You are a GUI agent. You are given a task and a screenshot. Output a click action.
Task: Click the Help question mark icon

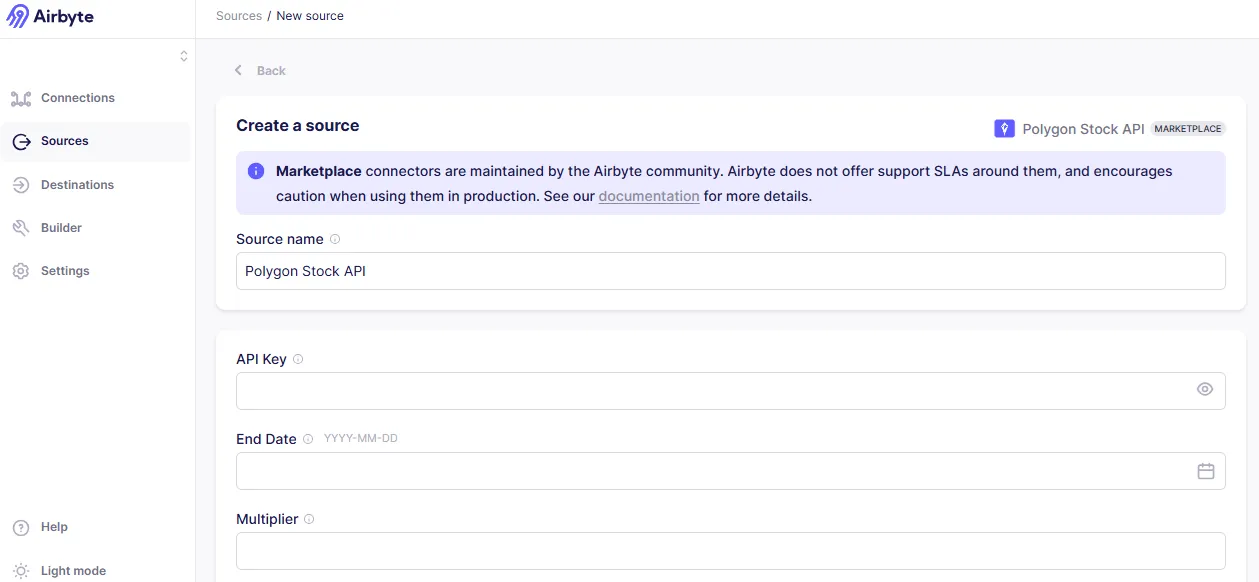tap(21, 527)
